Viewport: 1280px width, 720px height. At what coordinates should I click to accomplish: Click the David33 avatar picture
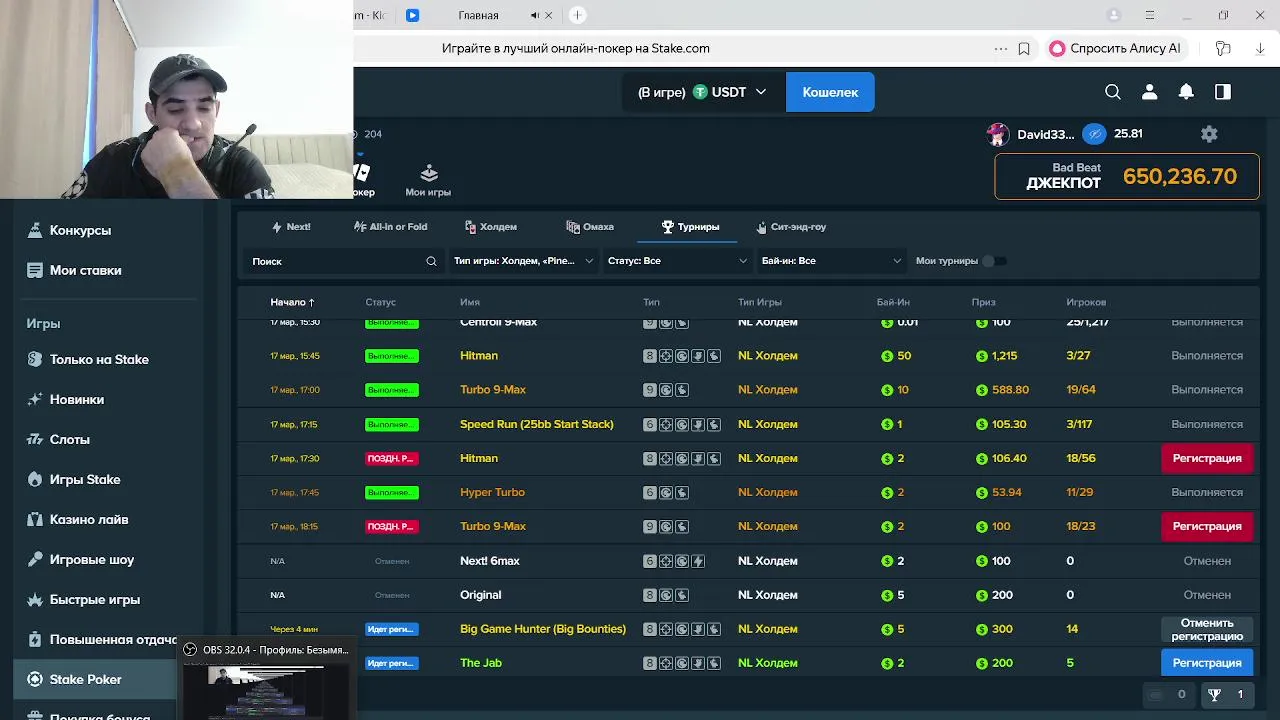tap(997, 134)
